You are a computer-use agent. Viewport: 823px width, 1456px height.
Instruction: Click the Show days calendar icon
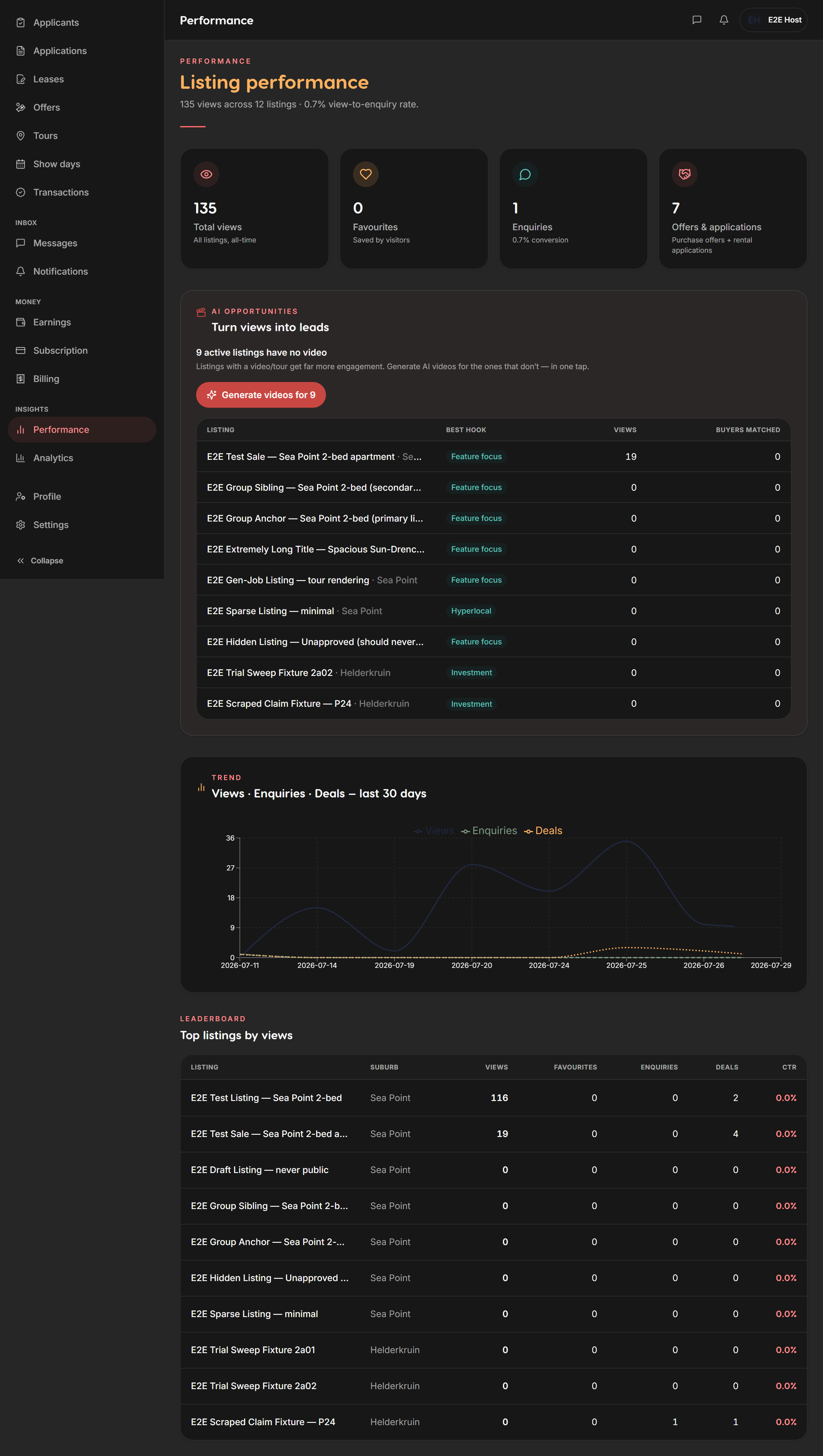pos(20,164)
